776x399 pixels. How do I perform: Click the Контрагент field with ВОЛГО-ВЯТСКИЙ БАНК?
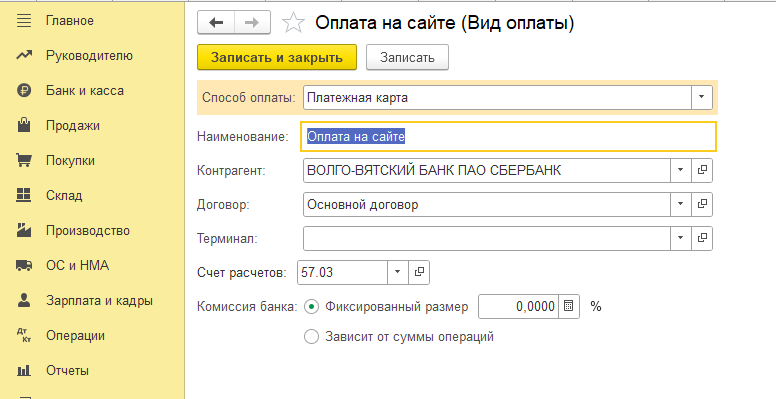tap(486, 170)
